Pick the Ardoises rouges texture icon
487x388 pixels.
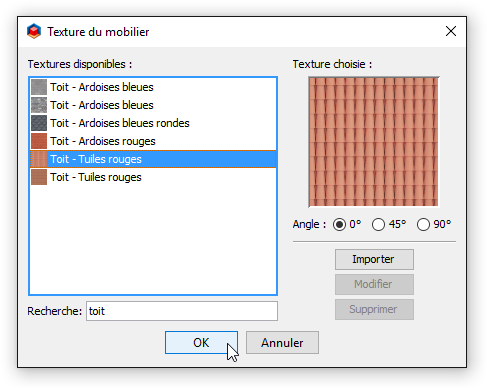(x=39, y=141)
